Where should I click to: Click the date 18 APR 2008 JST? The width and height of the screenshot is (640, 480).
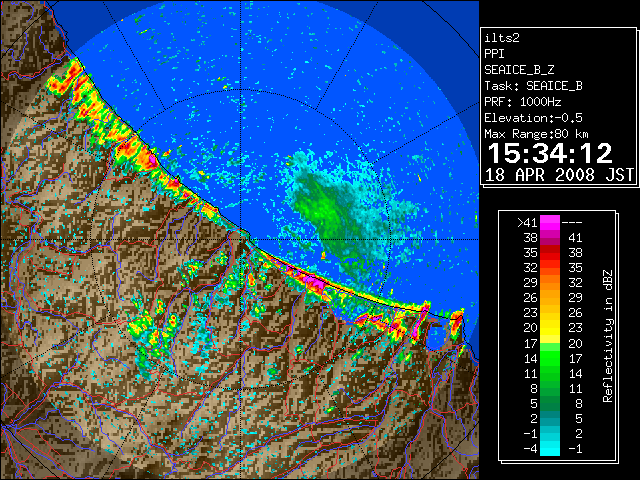pyautogui.click(x=559, y=175)
